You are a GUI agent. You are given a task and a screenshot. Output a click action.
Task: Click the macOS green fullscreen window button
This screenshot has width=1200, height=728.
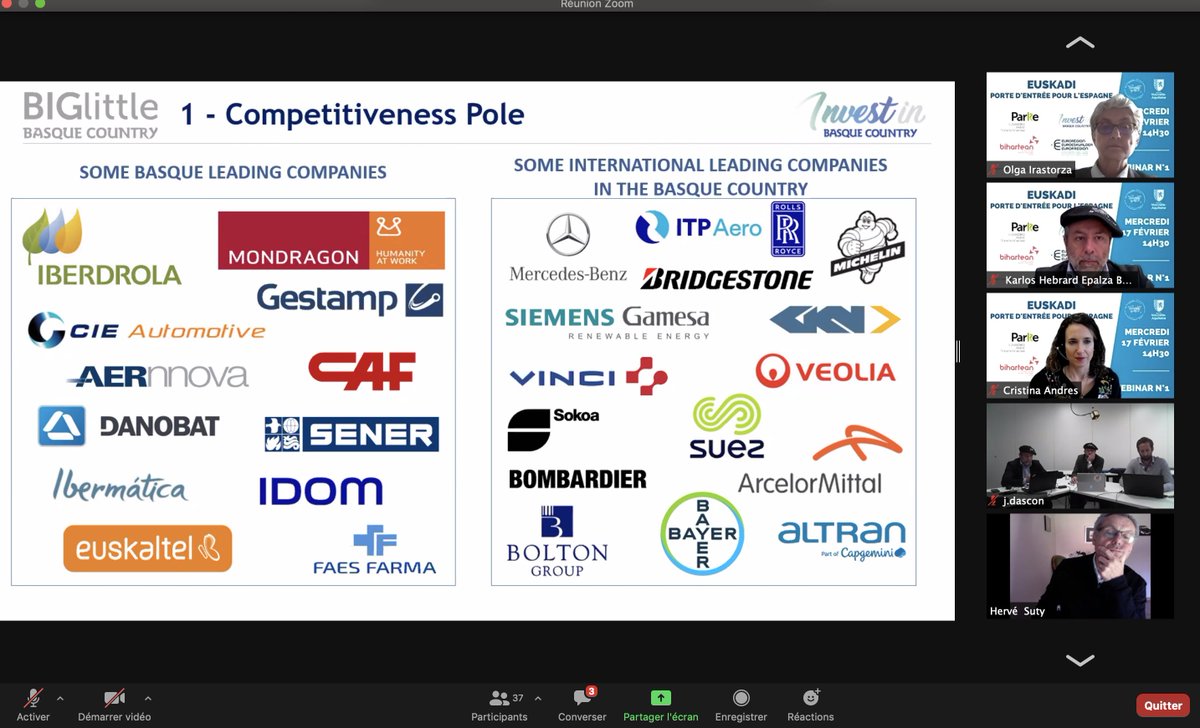tap(41, 4)
